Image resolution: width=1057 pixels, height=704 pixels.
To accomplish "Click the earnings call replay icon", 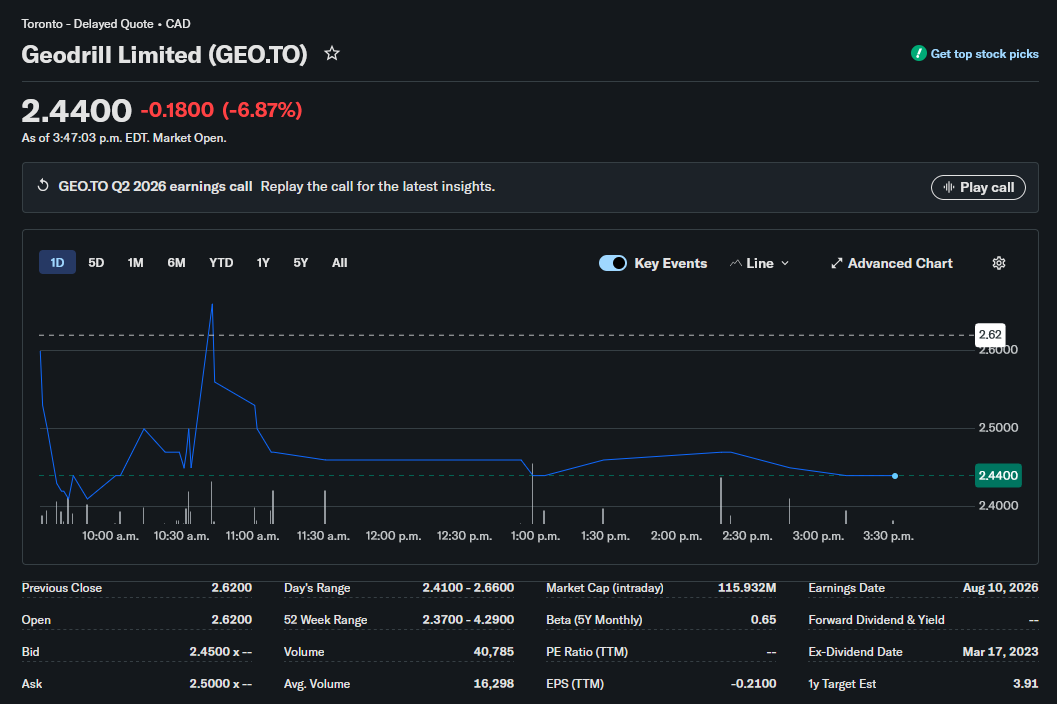I will pyautogui.click(x=43, y=185).
